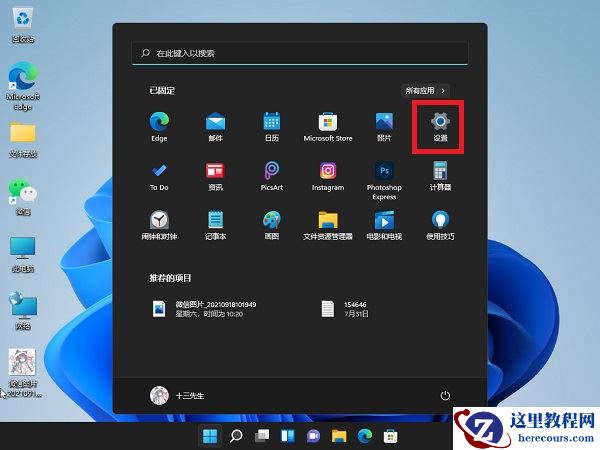600x450 pixels.
Task: Expand All apps (所有应用) list
Action: pyautogui.click(x=425, y=91)
